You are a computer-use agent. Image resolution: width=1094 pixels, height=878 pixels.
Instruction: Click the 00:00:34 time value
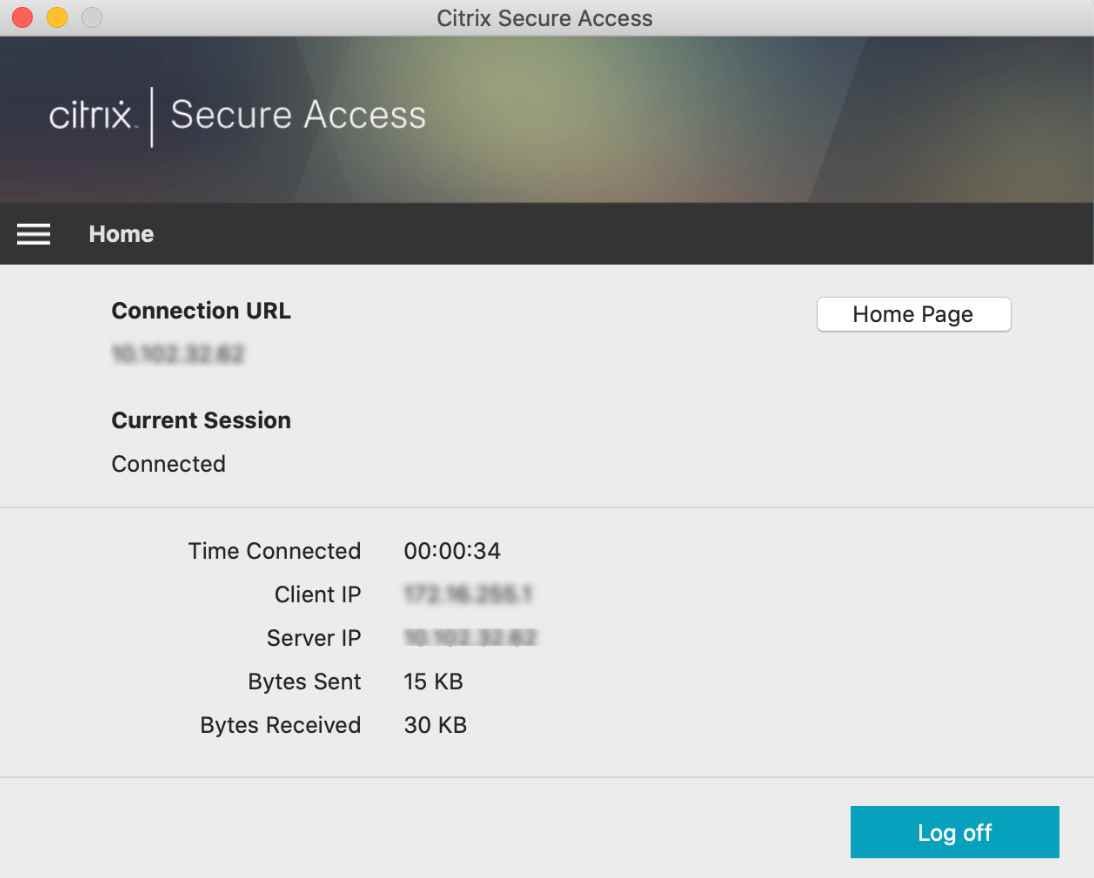pos(452,551)
